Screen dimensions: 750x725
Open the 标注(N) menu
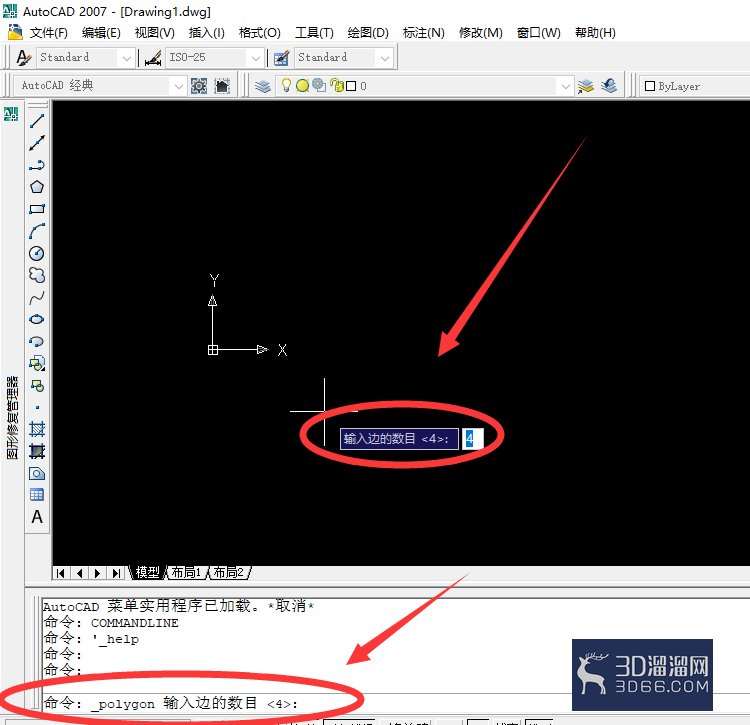pos(424,33)
